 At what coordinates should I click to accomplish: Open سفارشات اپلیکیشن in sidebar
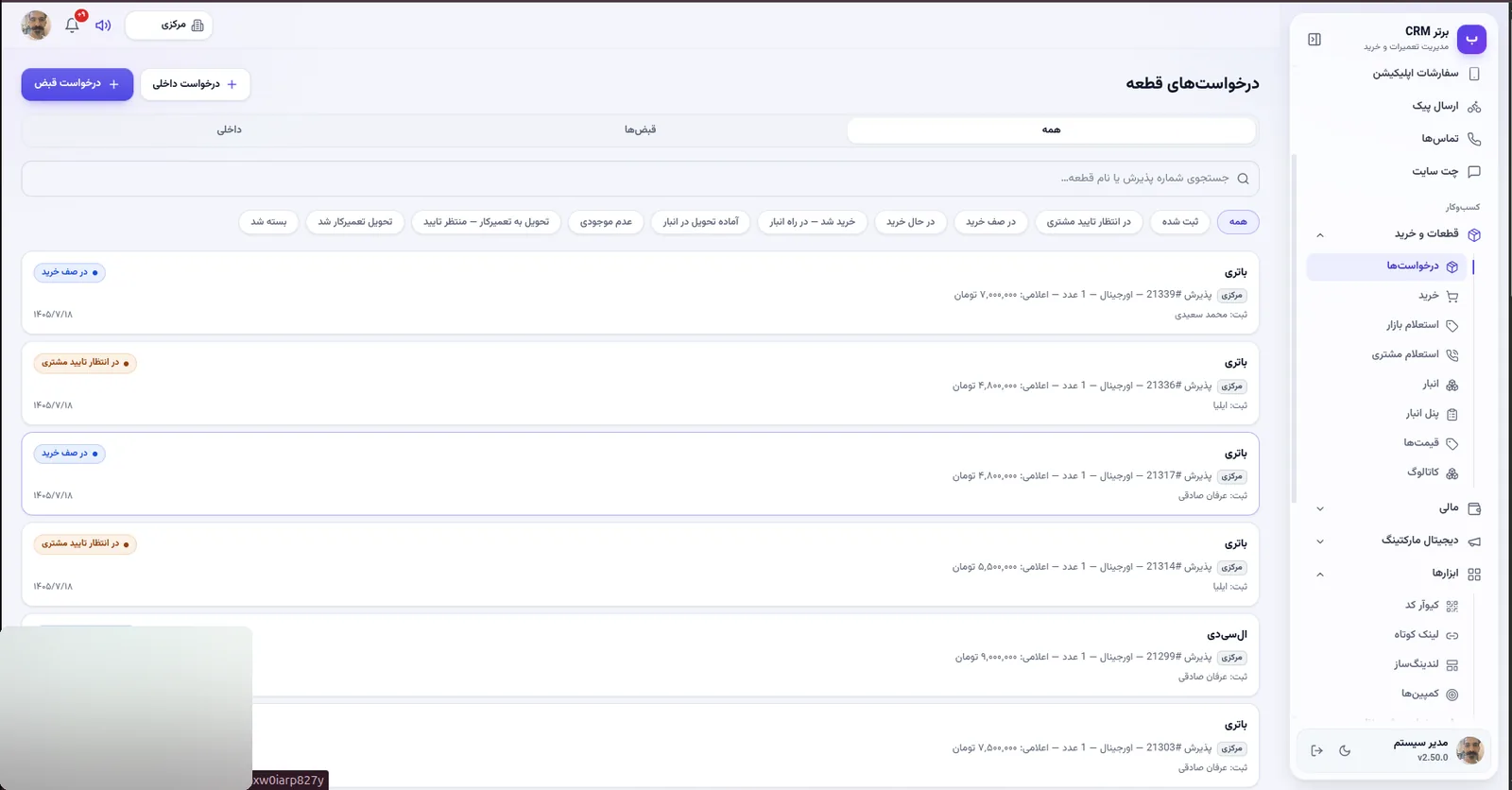click(1425, 74)
